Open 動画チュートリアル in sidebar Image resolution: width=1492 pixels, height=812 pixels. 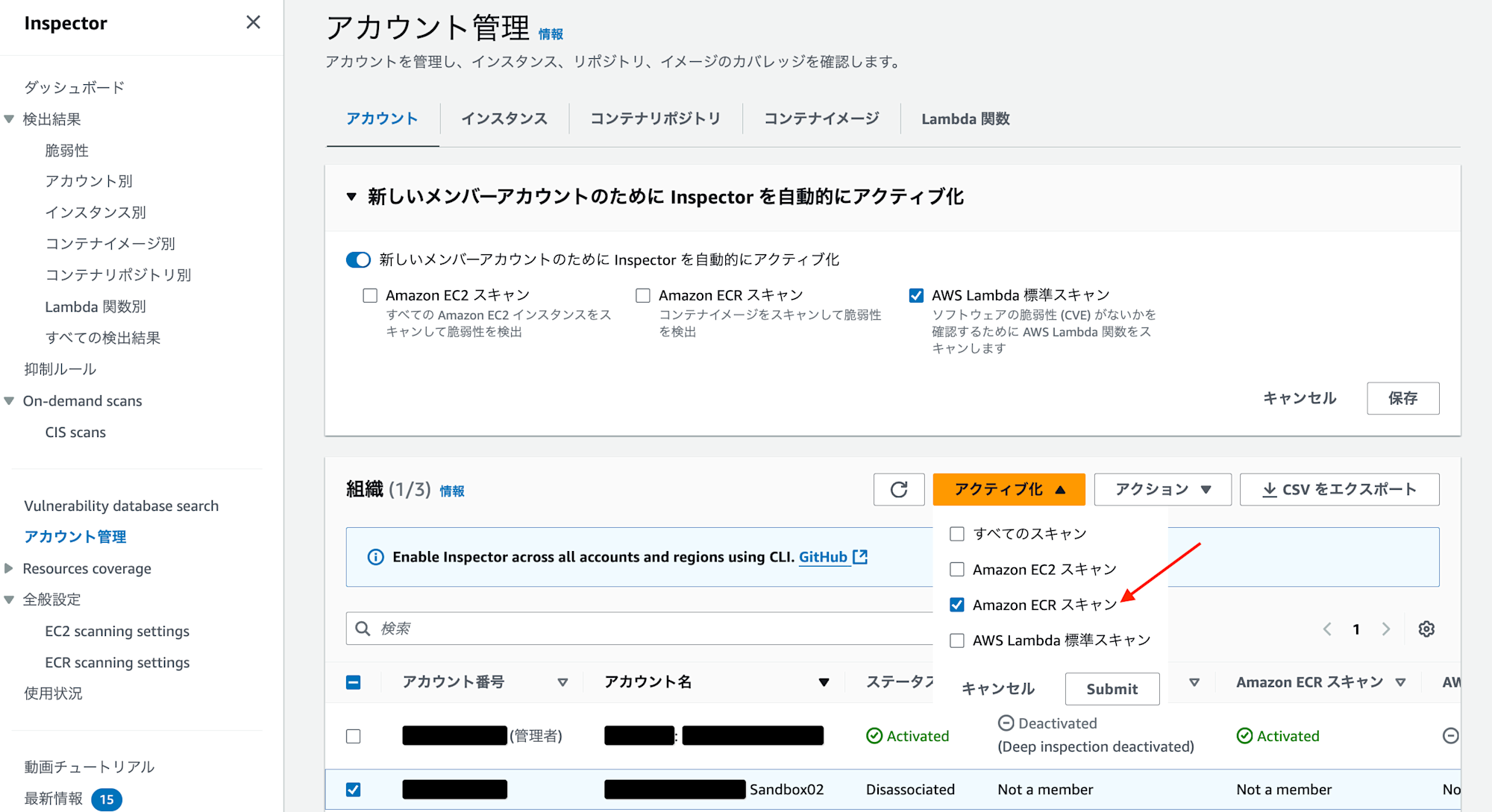pos(90,767)
